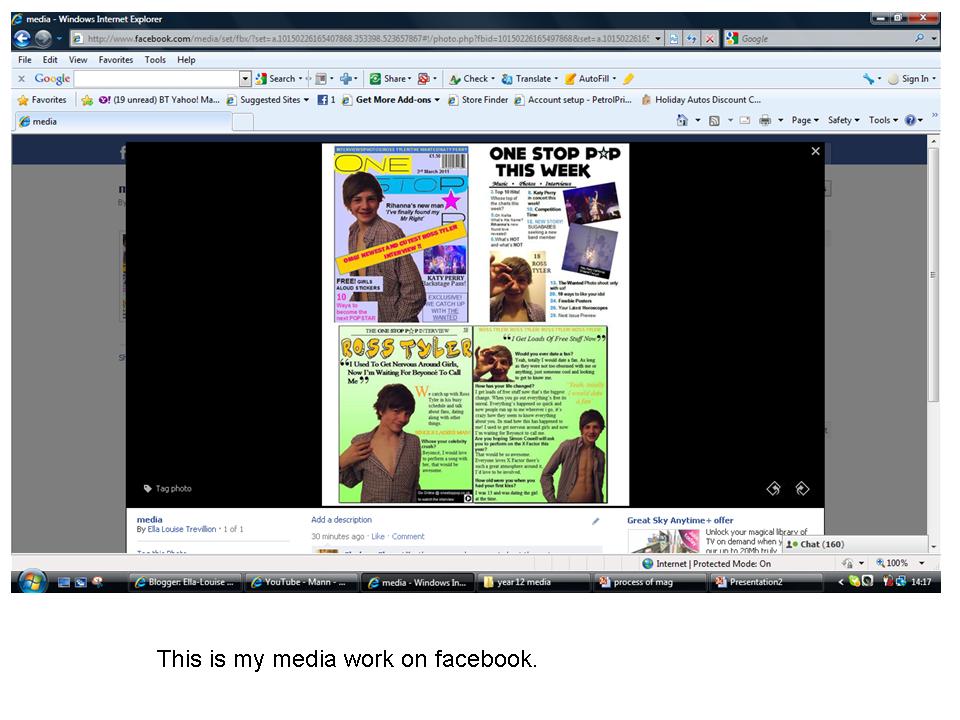Click the Stop loading red X icon
Screen dimensions: 960x720
coord(710,39)
